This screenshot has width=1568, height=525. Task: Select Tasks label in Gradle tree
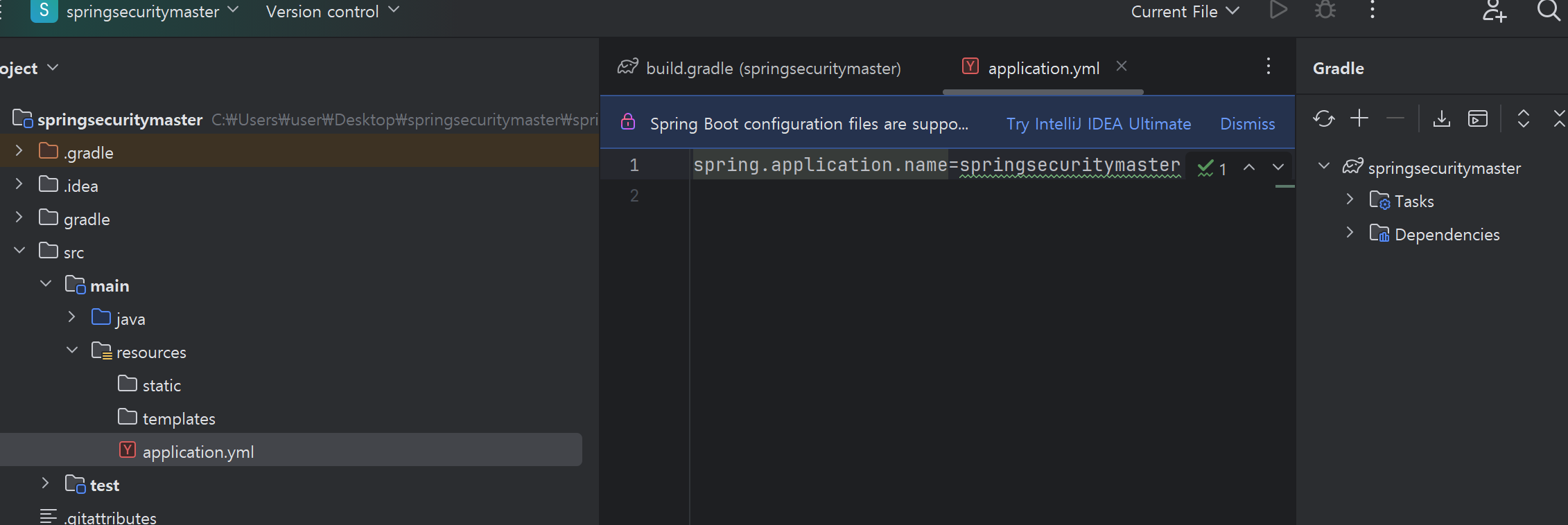(x=1414, y=202)
